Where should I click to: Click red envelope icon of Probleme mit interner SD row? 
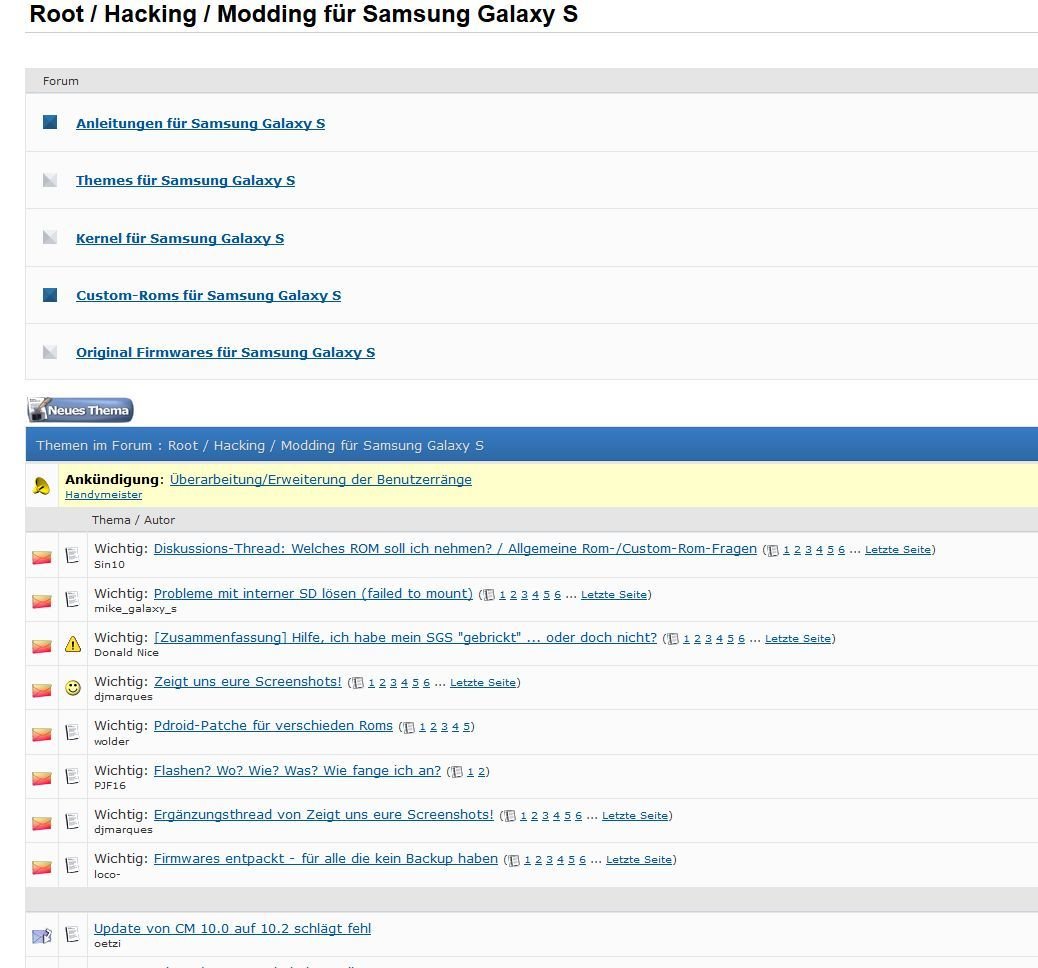[42, 601]
